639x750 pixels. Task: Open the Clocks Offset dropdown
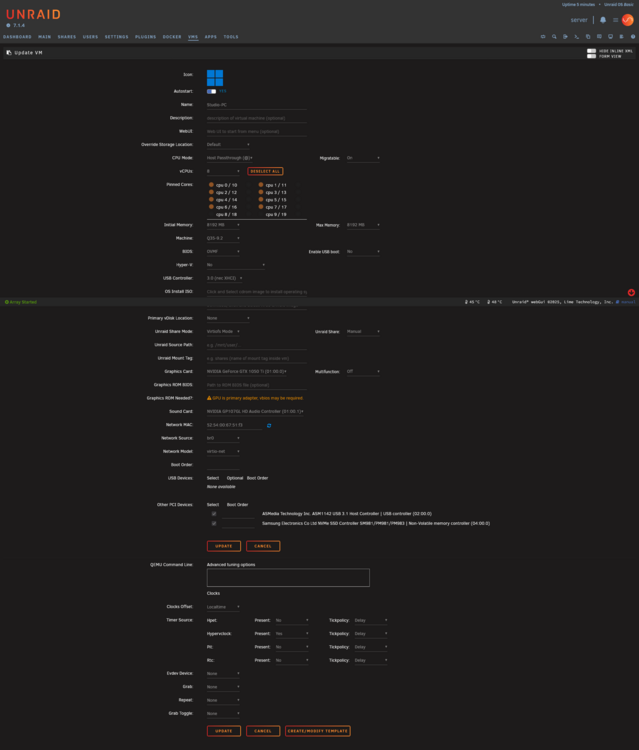tap(223, 607)
